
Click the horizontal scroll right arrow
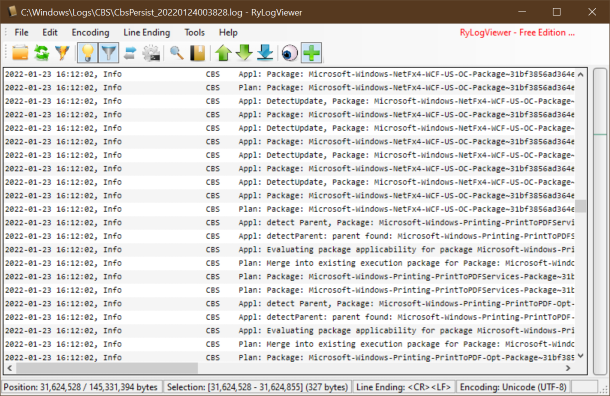(x=568, y=368)
